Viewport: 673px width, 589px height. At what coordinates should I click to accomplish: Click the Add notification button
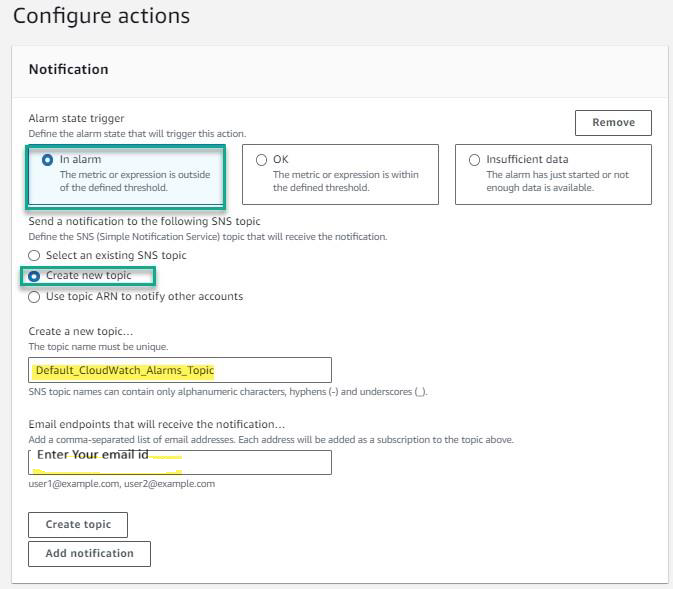pos(89,553)
